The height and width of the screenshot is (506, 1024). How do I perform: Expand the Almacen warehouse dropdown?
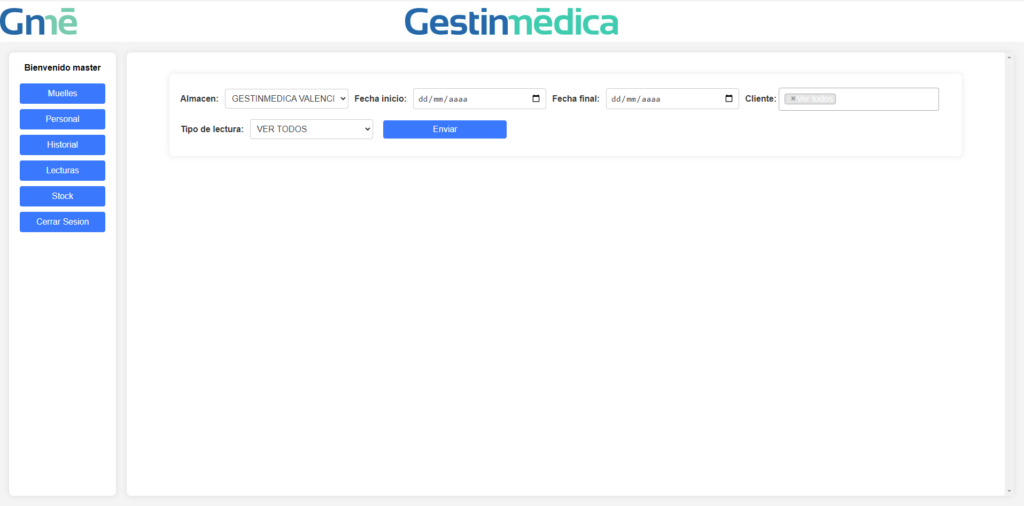[287, 99]
